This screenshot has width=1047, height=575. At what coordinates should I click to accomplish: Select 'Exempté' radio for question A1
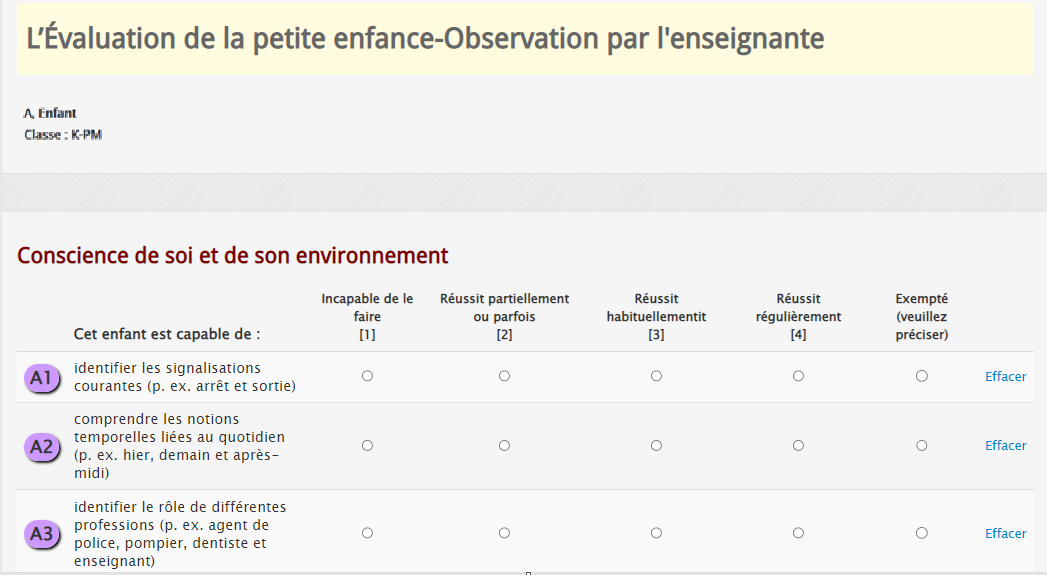921,376
